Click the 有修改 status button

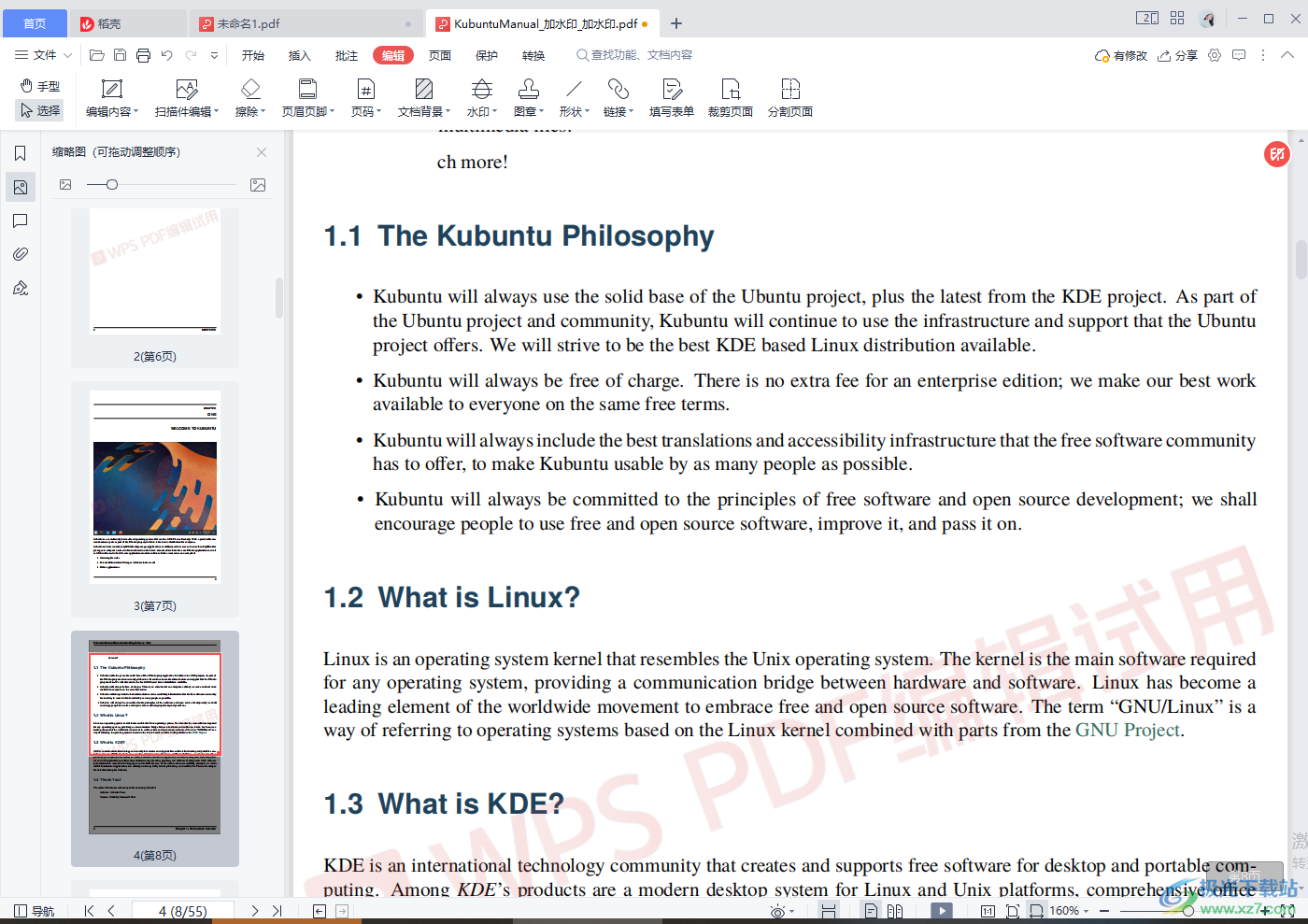click(1121, 55)
